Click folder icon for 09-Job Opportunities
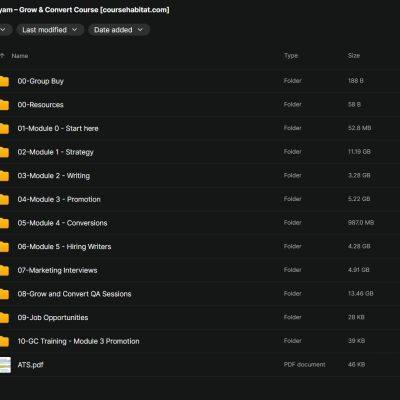Image resolution: width=400 pixels, height=400 pixels. [x=4, y=318]
